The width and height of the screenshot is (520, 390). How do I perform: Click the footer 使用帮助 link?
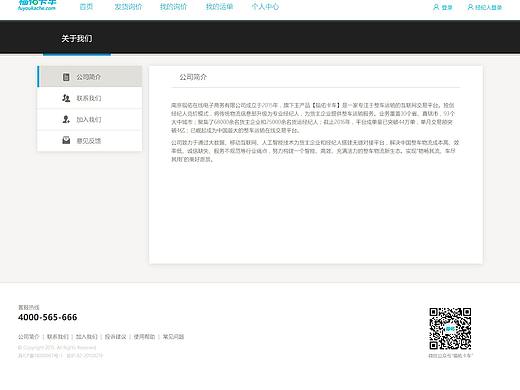(144, 337)
